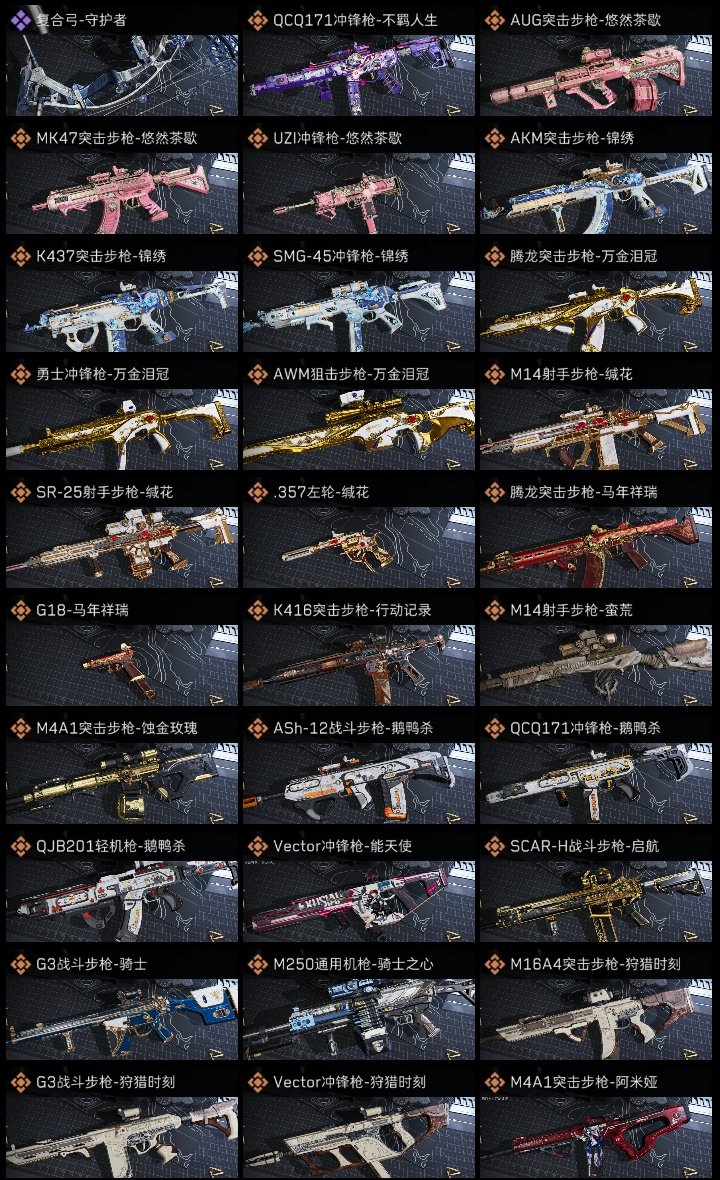This screenshot has height=1180, width=720.
Task: Click the M14射手步枪-蛮荒 title label
Action: 571,610
